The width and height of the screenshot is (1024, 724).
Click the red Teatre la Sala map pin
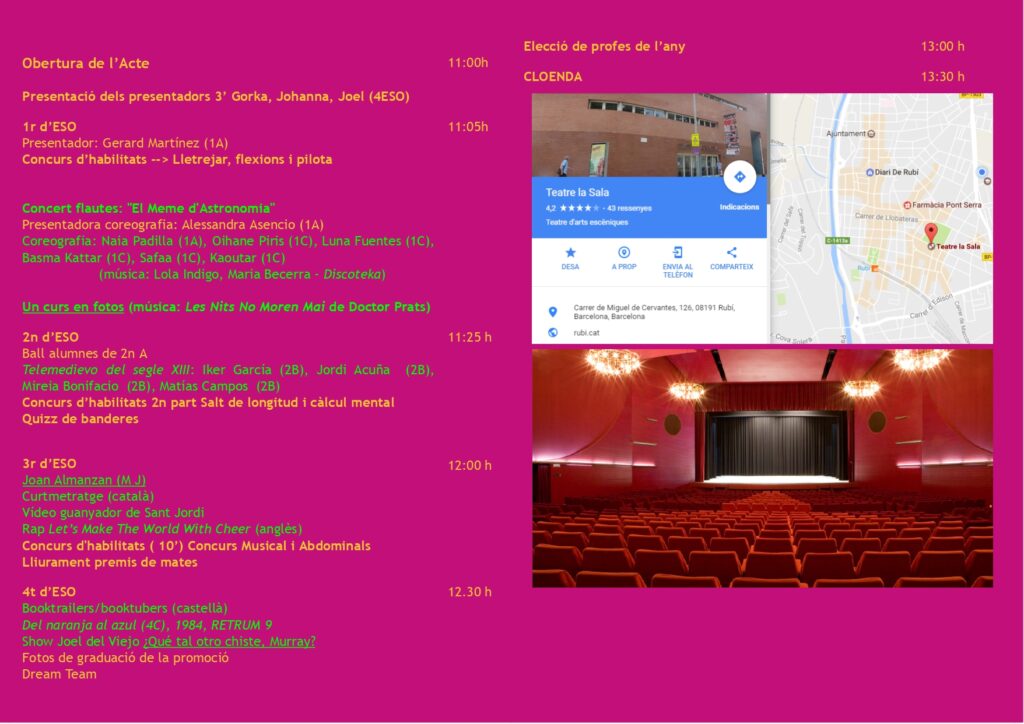coord(931,233)
